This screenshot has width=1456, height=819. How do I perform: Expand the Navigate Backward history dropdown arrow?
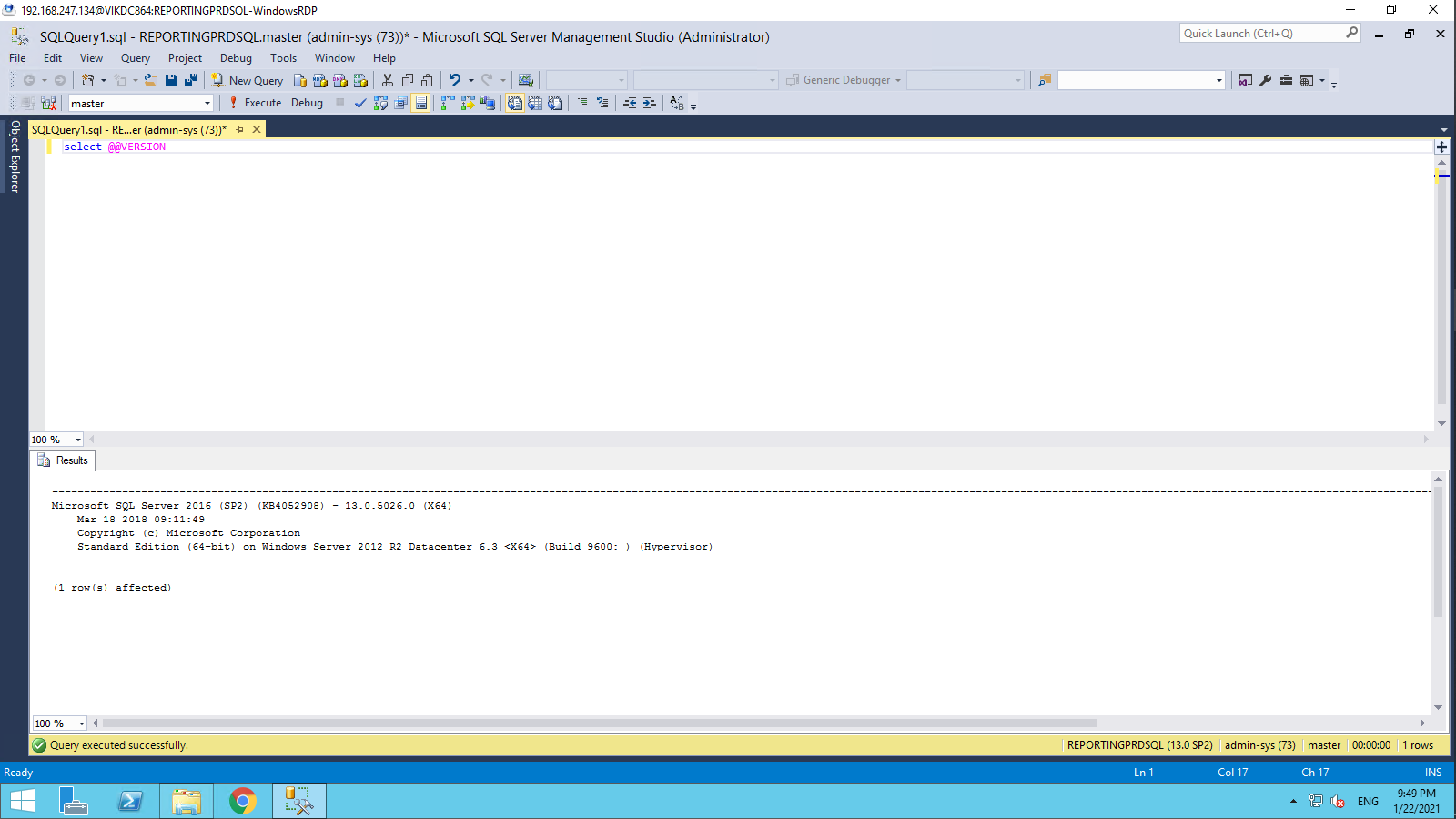click(45, 80)
